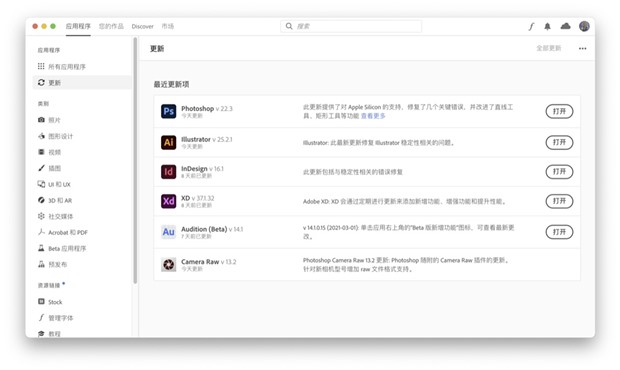Switch to the Discover tab
620x370 pixels.
click(x=142, y=26)
